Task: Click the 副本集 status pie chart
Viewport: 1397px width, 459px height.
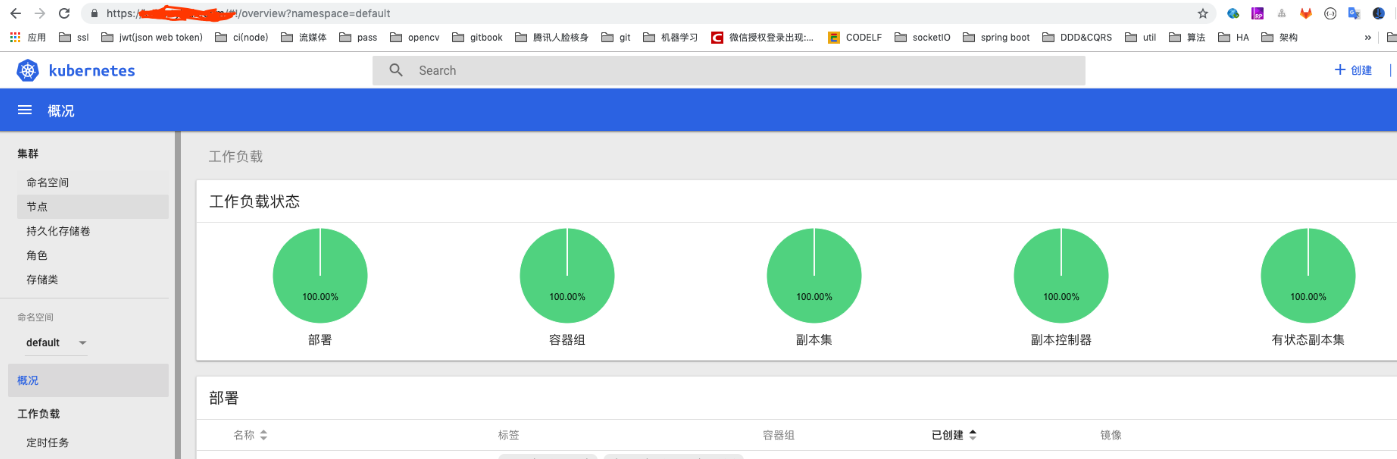Action: point(814,276)
